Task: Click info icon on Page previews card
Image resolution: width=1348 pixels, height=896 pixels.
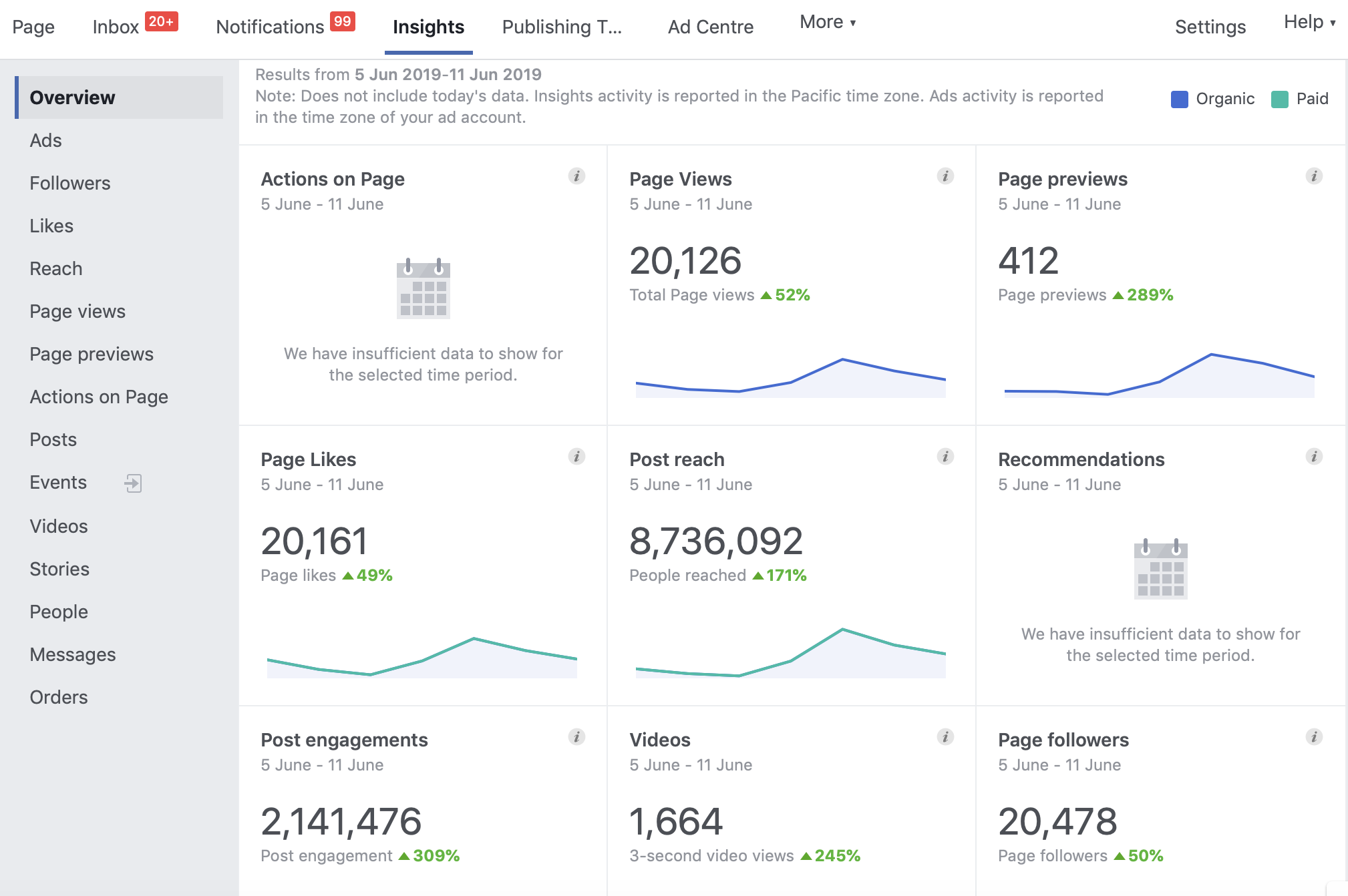Action: point(1314,176)
